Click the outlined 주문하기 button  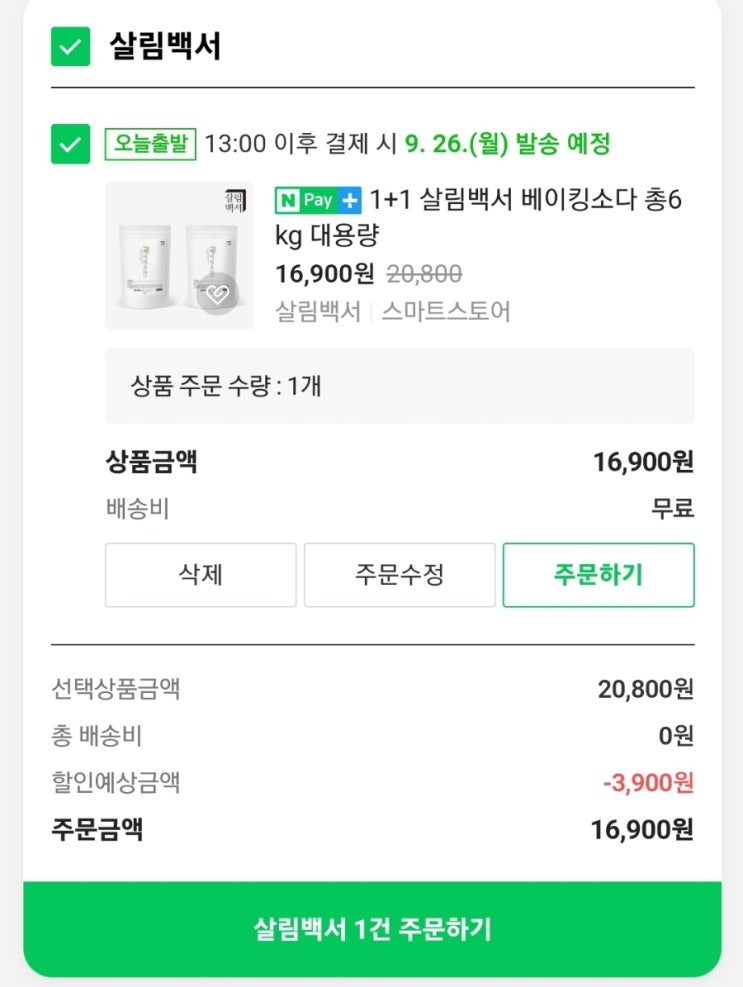point(598,575)
